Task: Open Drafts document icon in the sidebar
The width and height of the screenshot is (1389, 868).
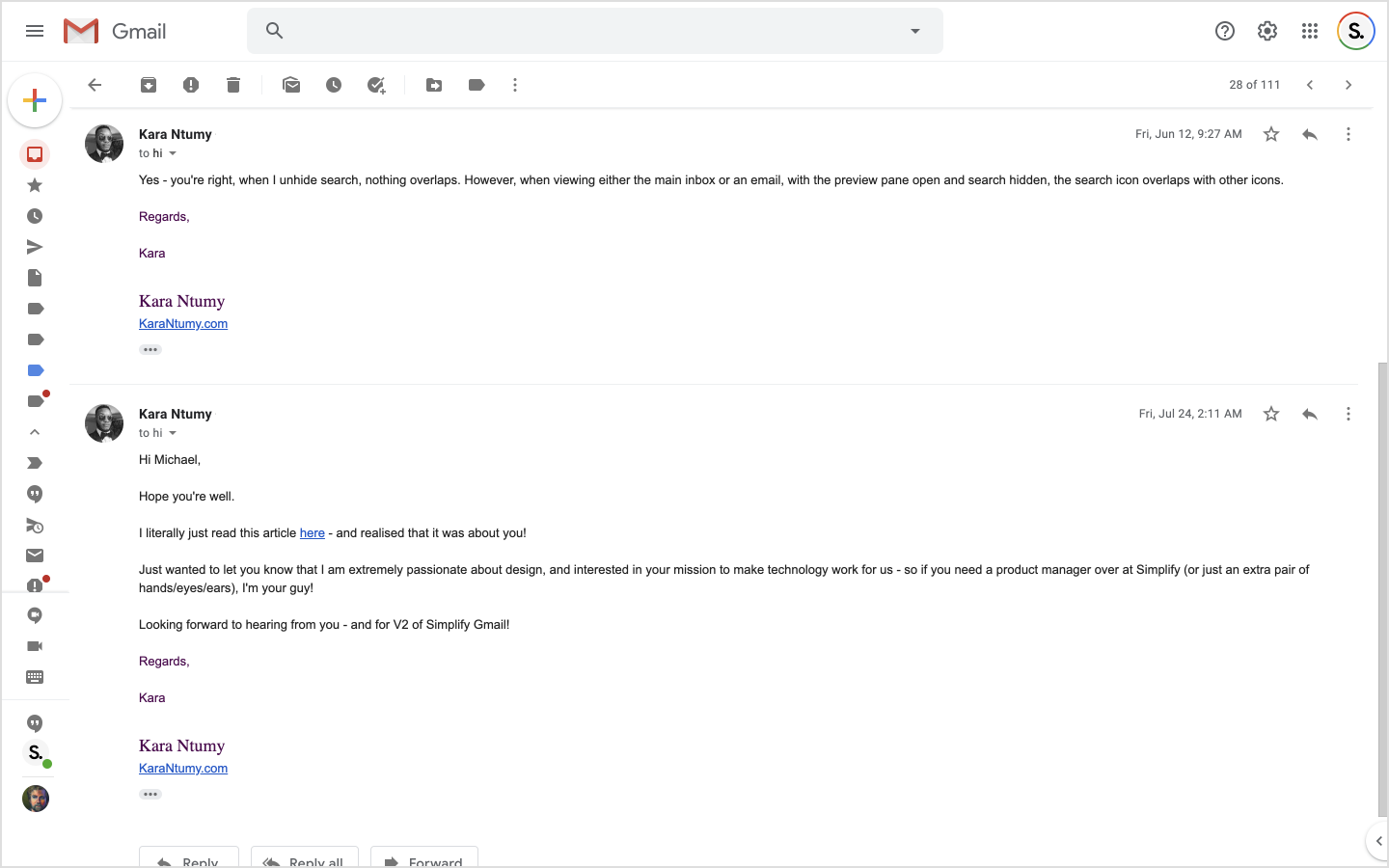Action: click(x=35, y=278)
